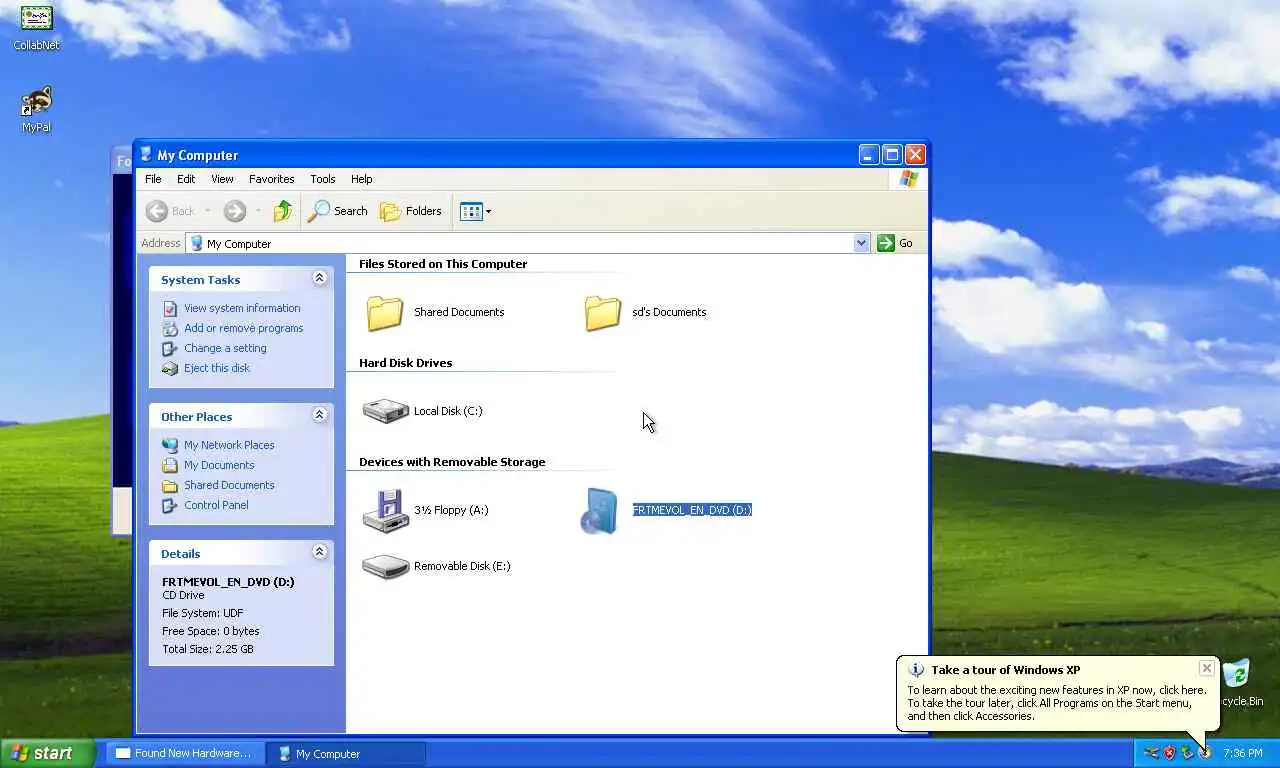Collapse the System Tasks panel

click(x=320, y=278)
